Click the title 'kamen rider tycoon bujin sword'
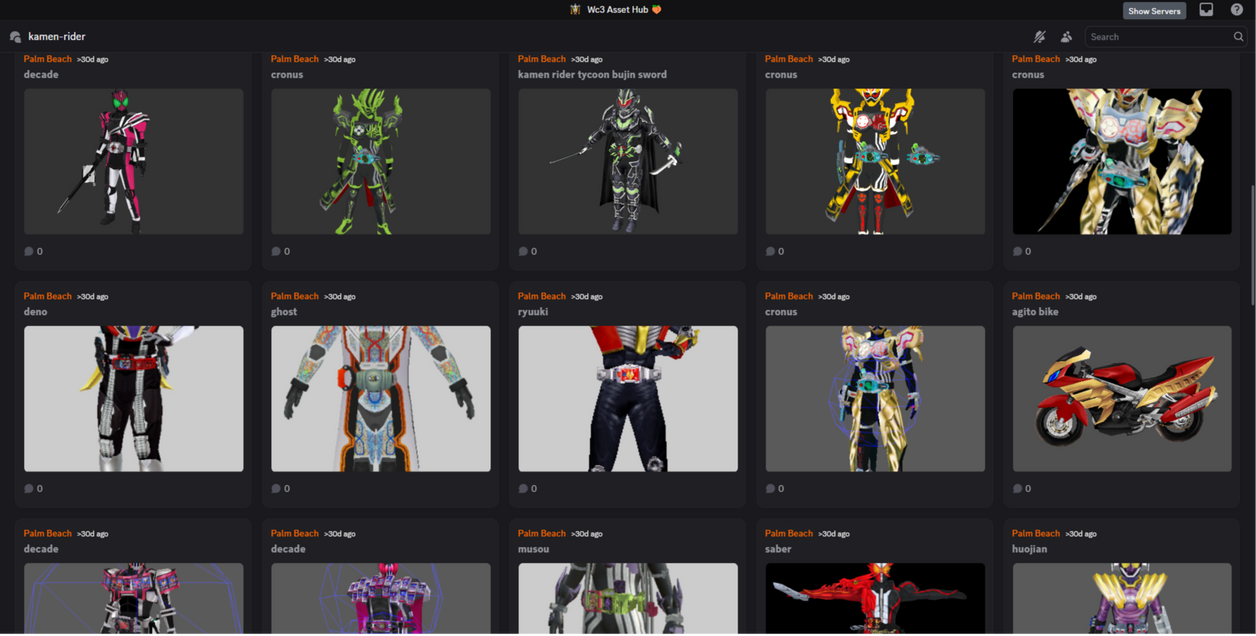The height and width of the screenshot is (636, 1256). 592,75
